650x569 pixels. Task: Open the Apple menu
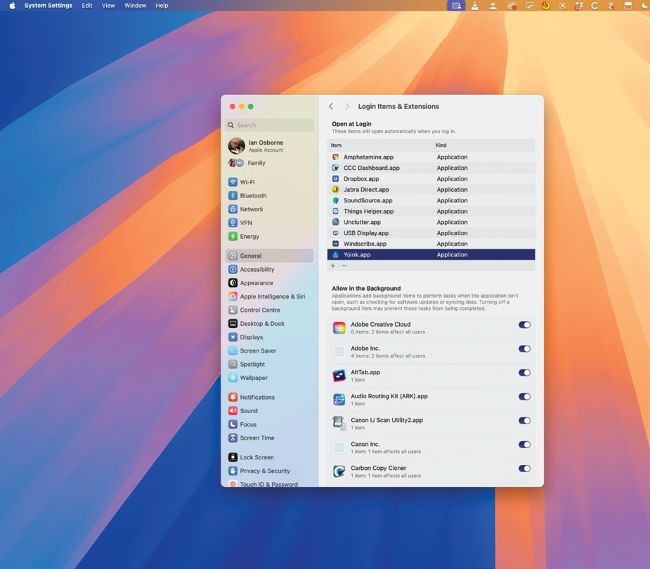coord(12,5)
